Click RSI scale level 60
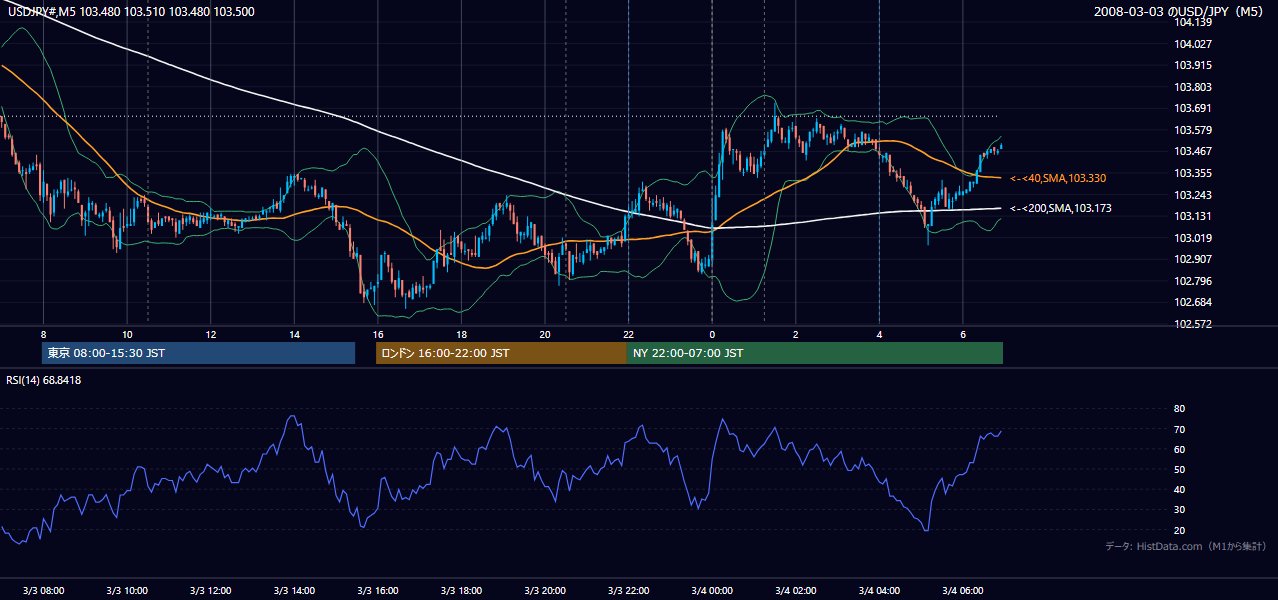The width and height of the screenshot is (1278, 600). pos(1179,449)
